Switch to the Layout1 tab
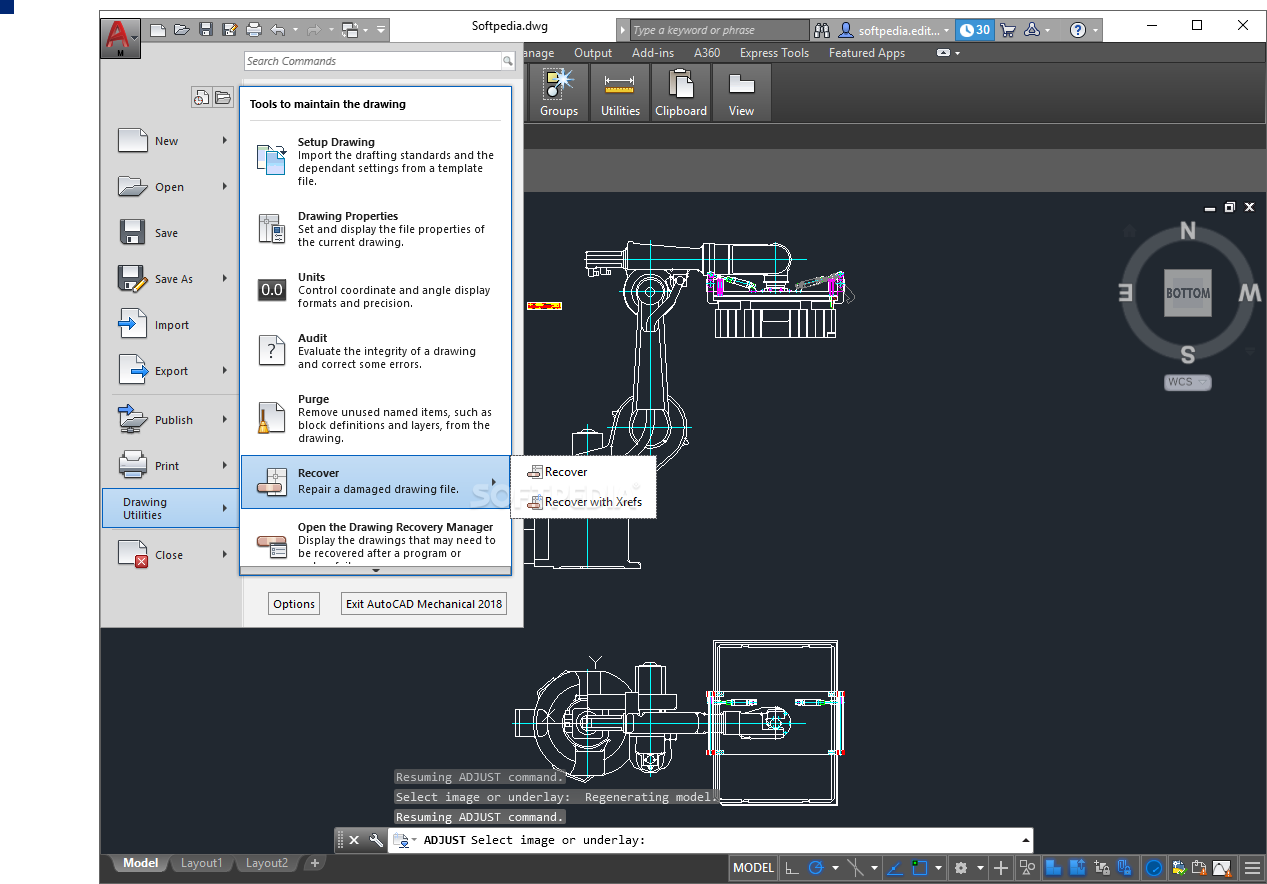The image size is (1267, 884). click(x=201, y=863)
